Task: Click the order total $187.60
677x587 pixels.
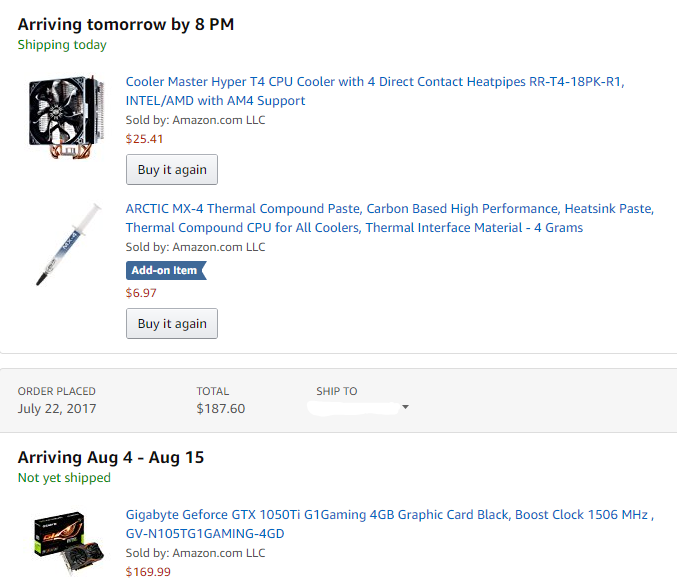Action: pyautogui.click(x=221, y=409)
